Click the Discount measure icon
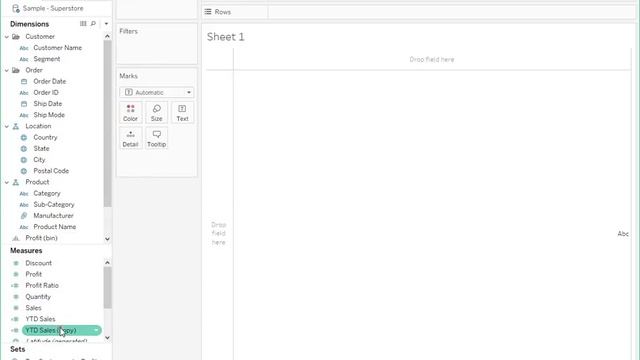 click(16, 263)
